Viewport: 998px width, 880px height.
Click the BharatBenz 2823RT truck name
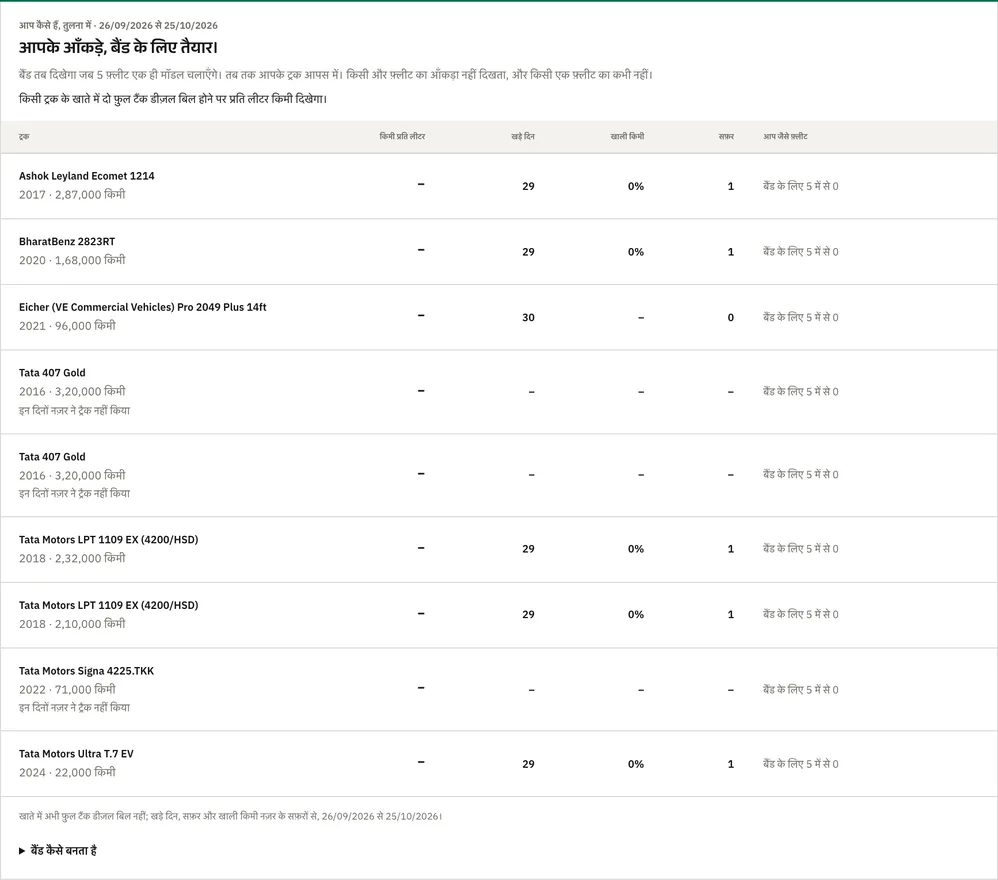(67, 241)
